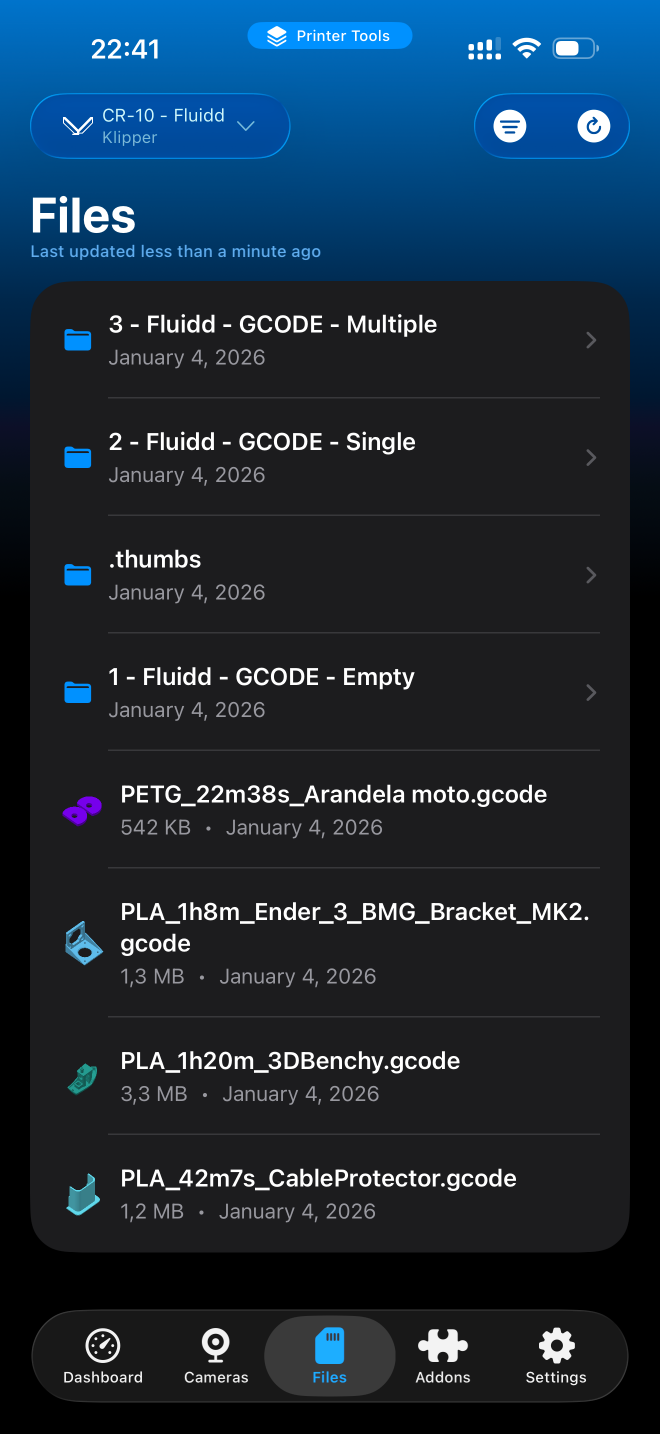Image resolution: width=660 pixels, height=1434 pixels.
Task: Tap the folder icon for '2 - Fluidd - GCODE - Single'
Action: [77, 457]
